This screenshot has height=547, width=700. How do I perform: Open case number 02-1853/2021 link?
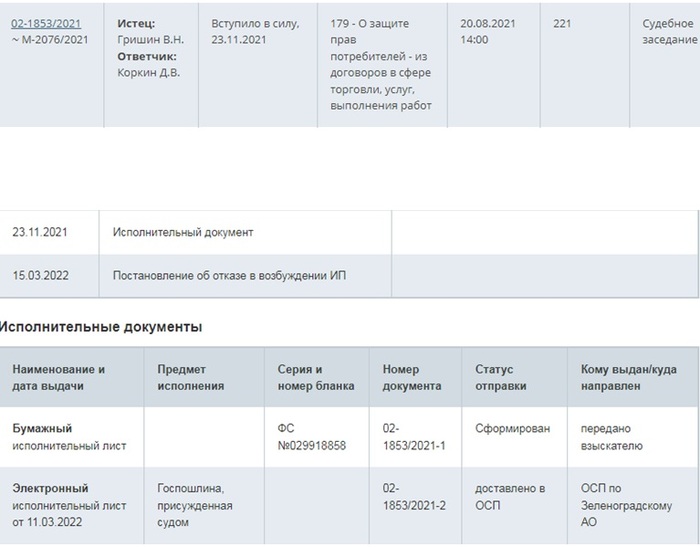coord(46,22)
